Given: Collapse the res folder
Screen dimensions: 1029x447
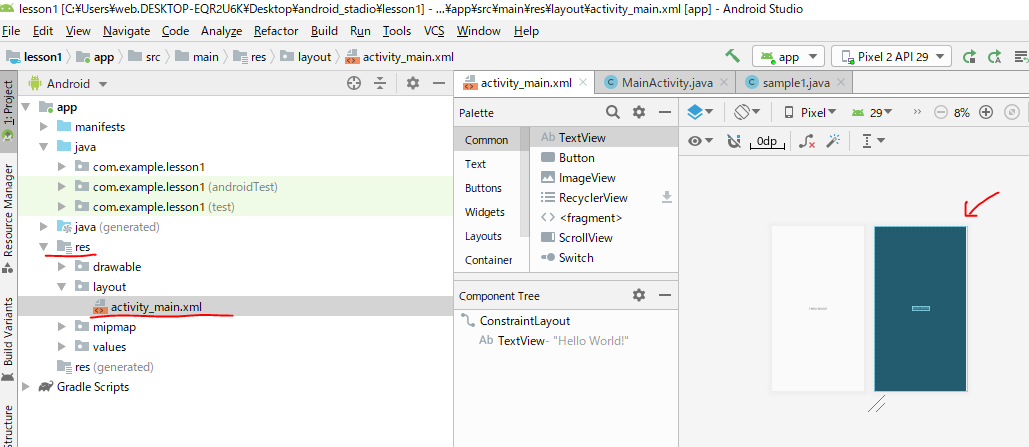Looking at the screenshot, I should (x=43, y=247).
